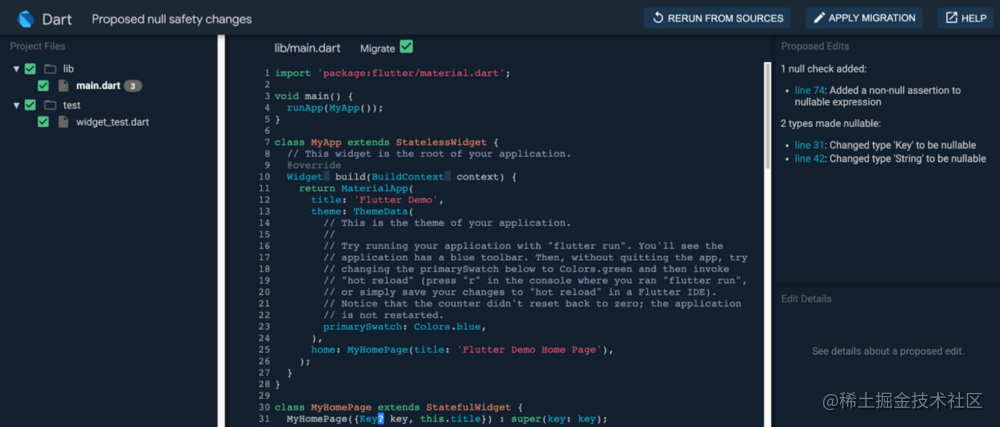The height and width of the screenshot is (427, 1000).
Task: Click the 'lib/main.dart' file path heading
Action: [307, 48]
